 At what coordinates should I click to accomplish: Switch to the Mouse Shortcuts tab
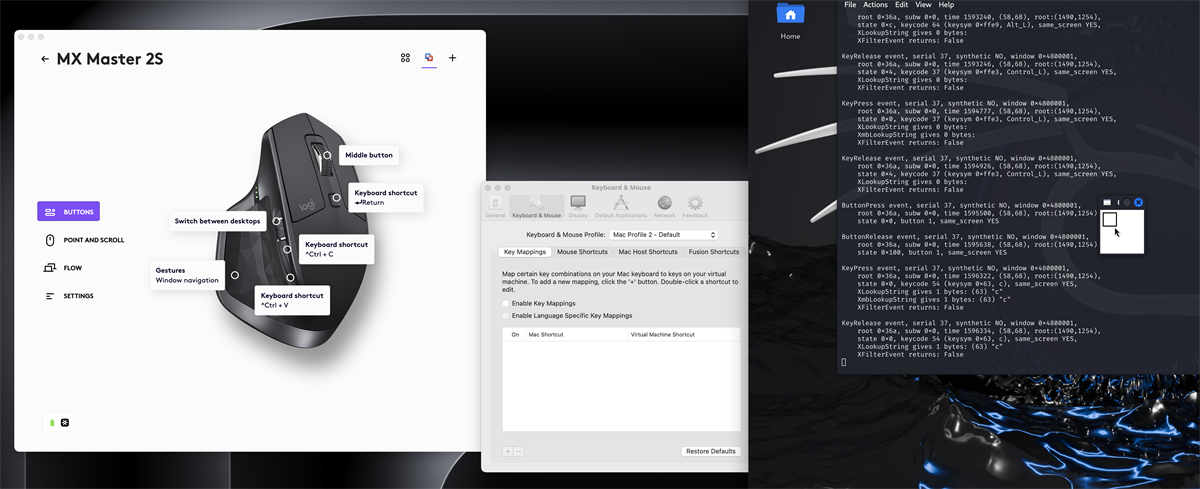click(582, 252)
